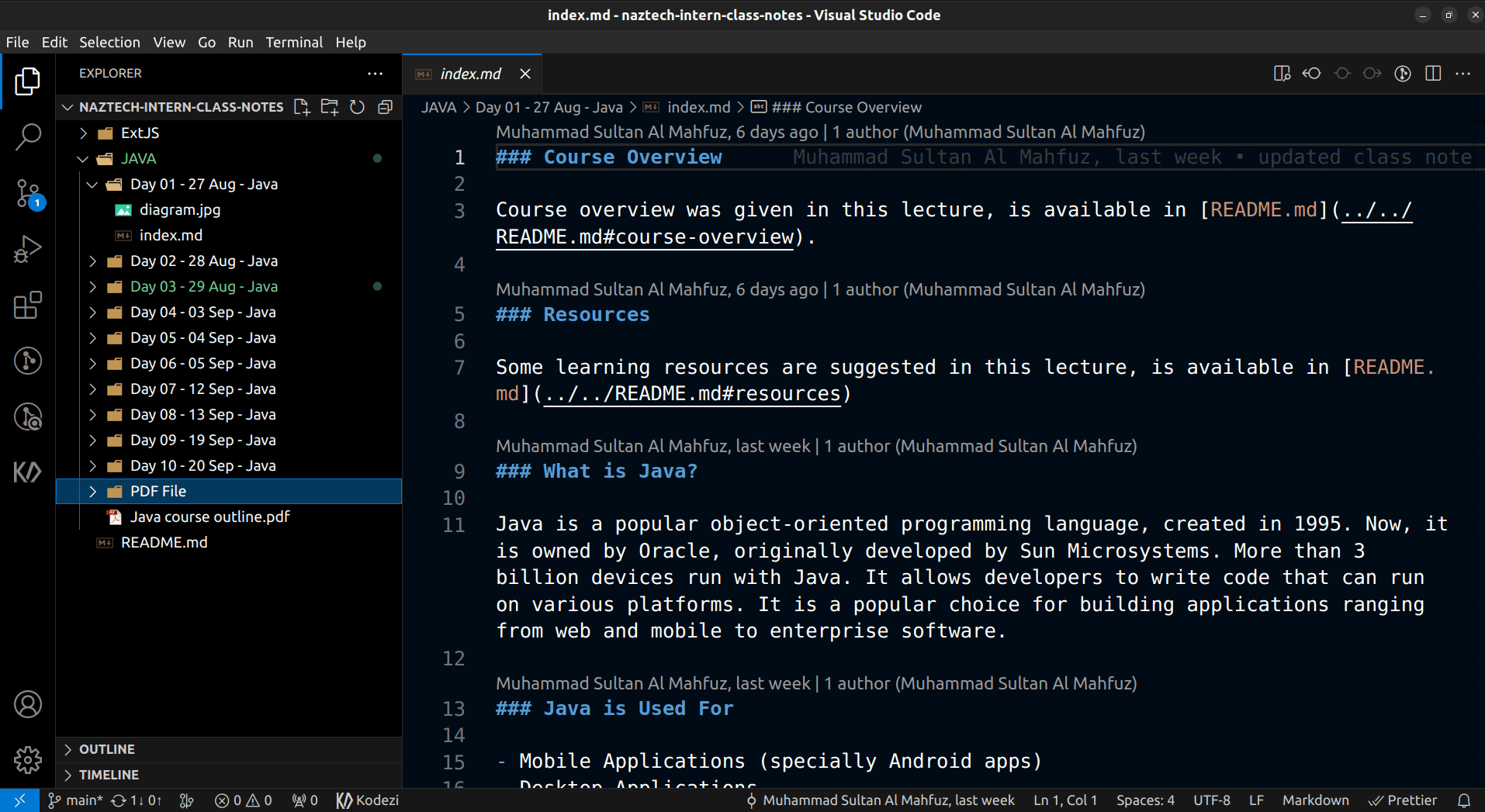Screen dimensions: 1485x812
Task: Open errors and warnings problems indicator
Action: point(243,800)
